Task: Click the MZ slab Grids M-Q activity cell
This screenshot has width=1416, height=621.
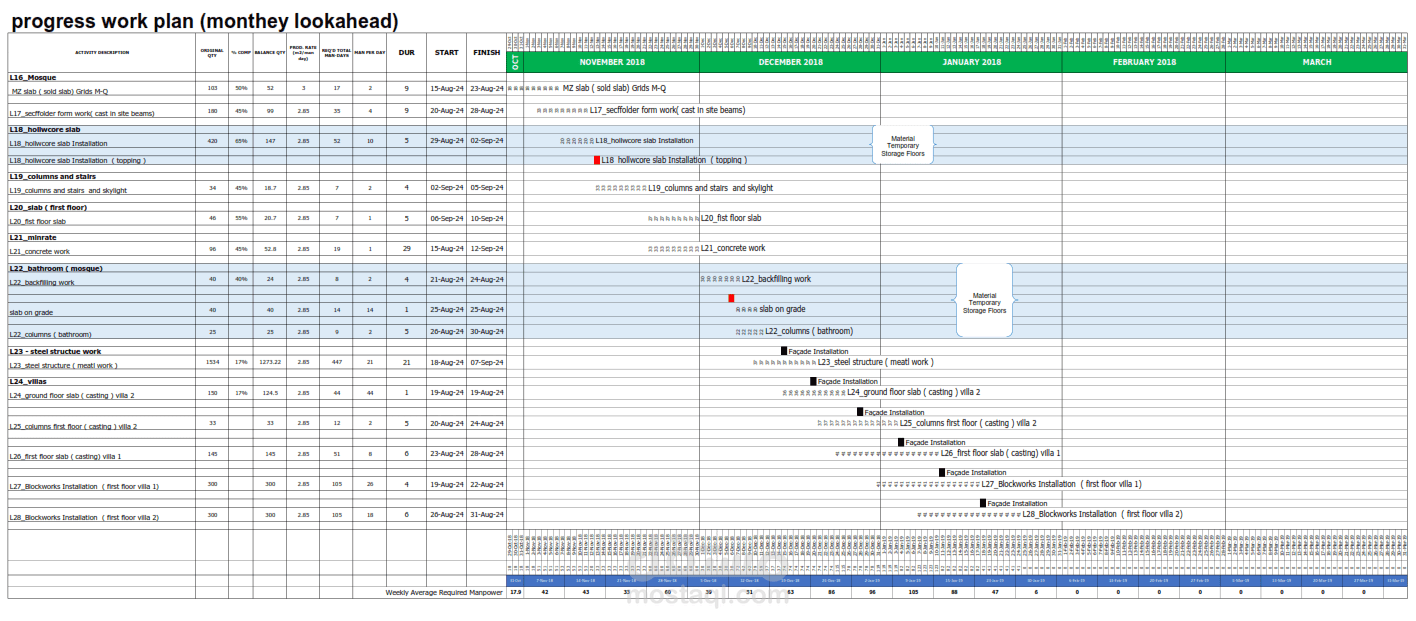Action: click(x=102, y=89)
